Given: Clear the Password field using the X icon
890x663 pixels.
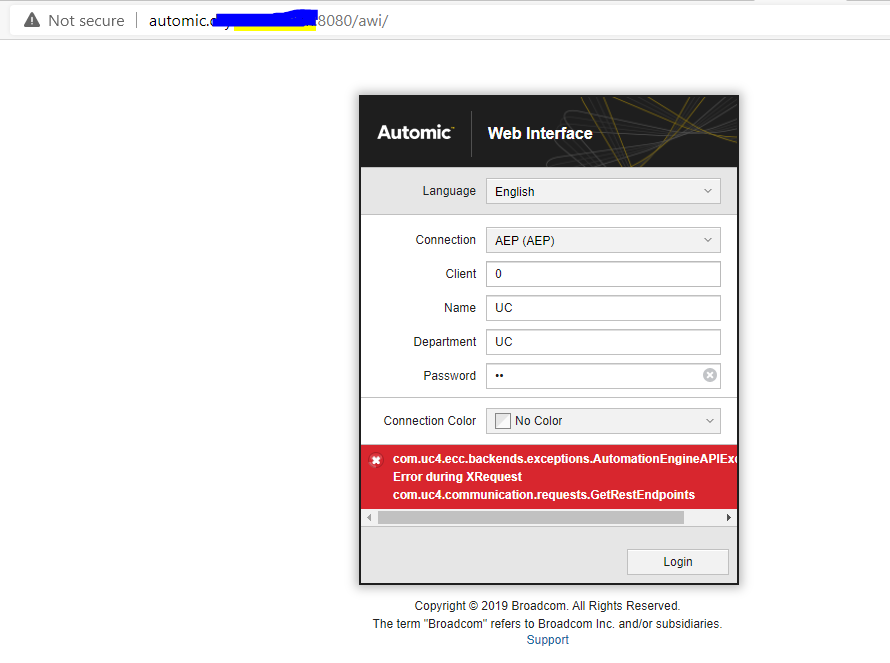Looking at the screenshot, I should (709, 375).
